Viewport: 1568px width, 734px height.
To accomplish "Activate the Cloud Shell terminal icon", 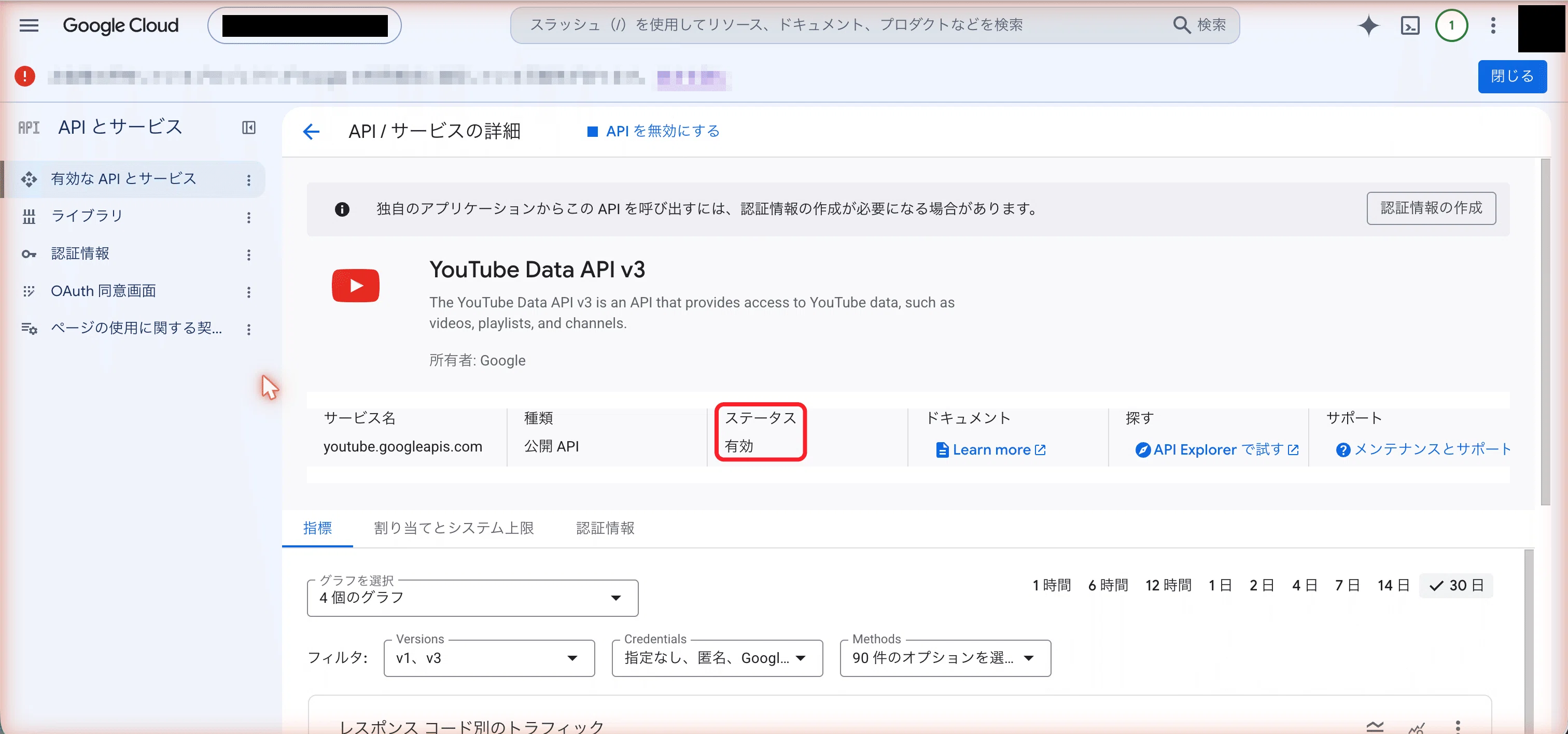I will 1410,25.
